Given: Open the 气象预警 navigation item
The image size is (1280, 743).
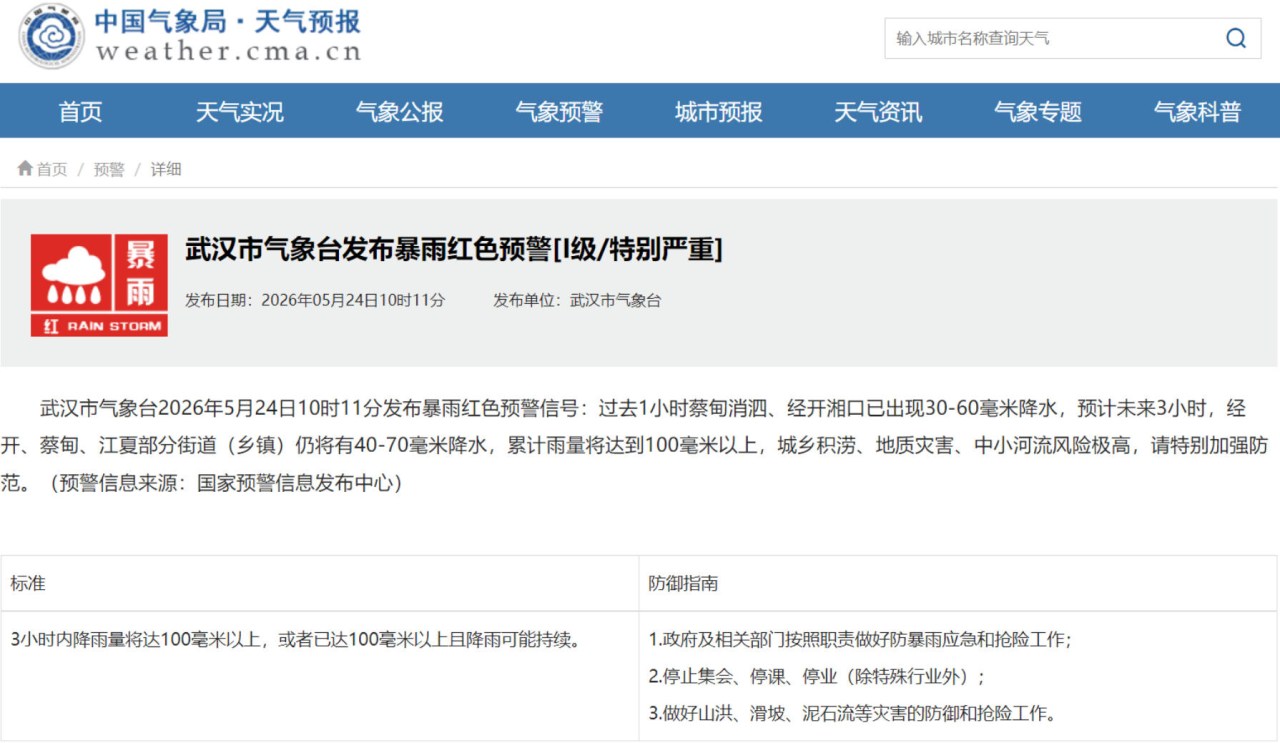Looking at the screenshot, I should coord(559,112).
